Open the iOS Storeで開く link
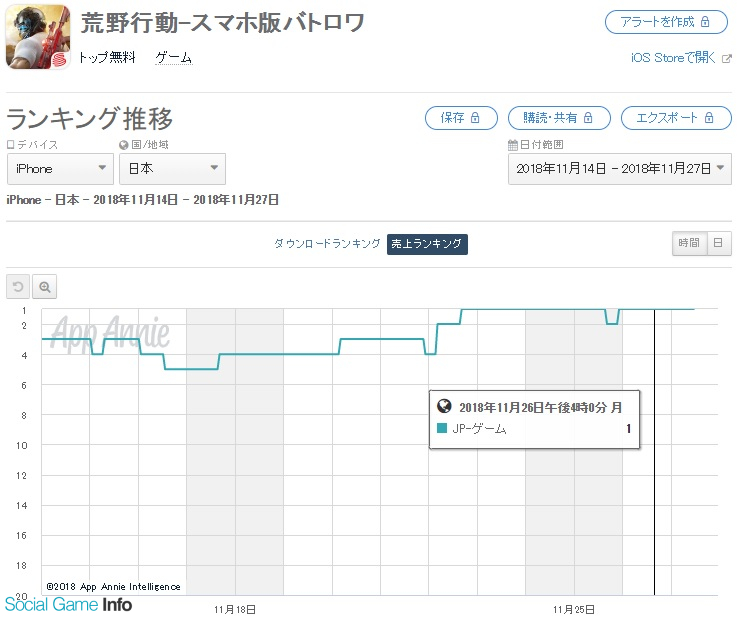 tap(673, 57)
